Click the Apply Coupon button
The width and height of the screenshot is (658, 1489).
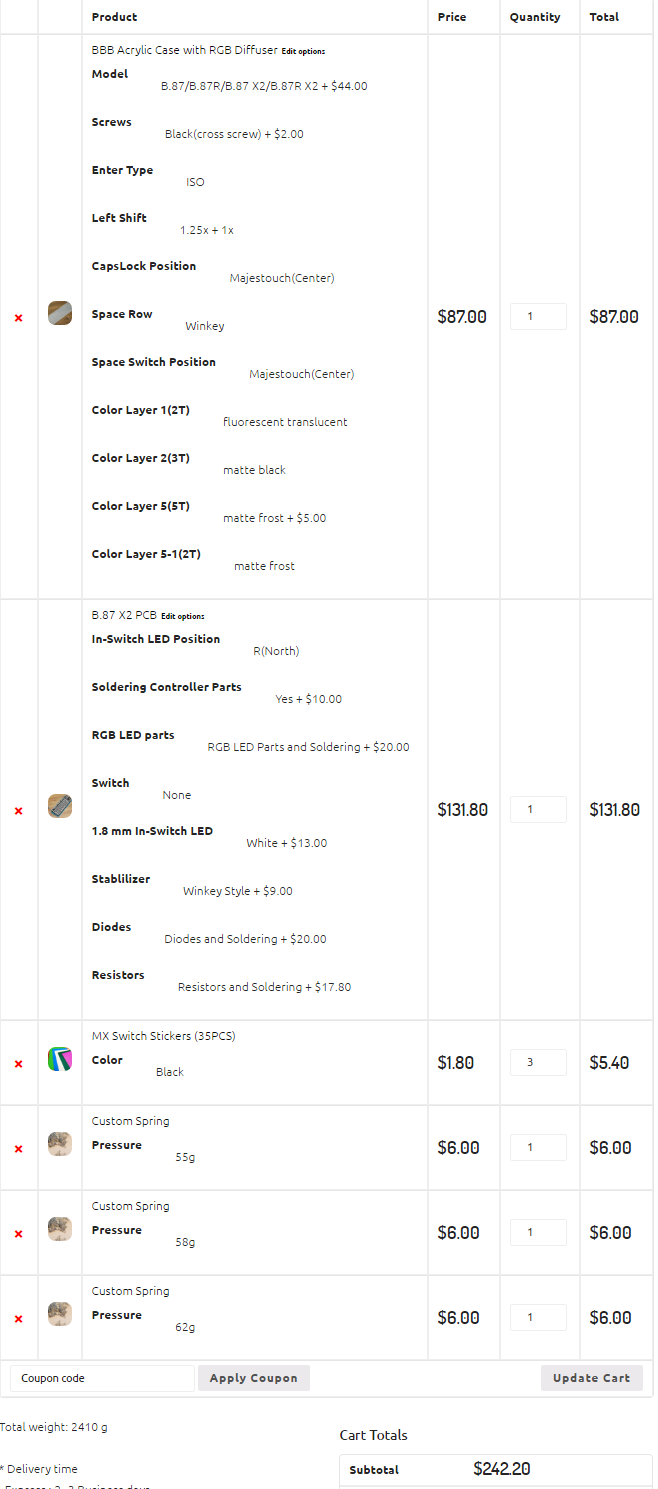tap(254, 1378)
